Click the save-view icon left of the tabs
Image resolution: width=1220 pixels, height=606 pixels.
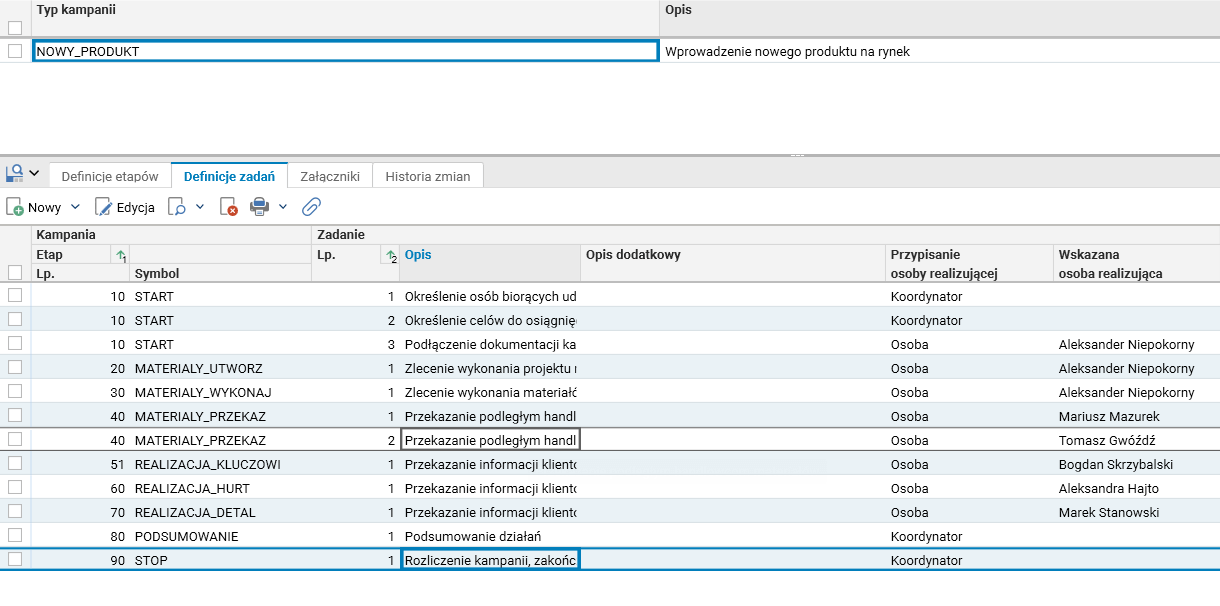coord(15,174)
